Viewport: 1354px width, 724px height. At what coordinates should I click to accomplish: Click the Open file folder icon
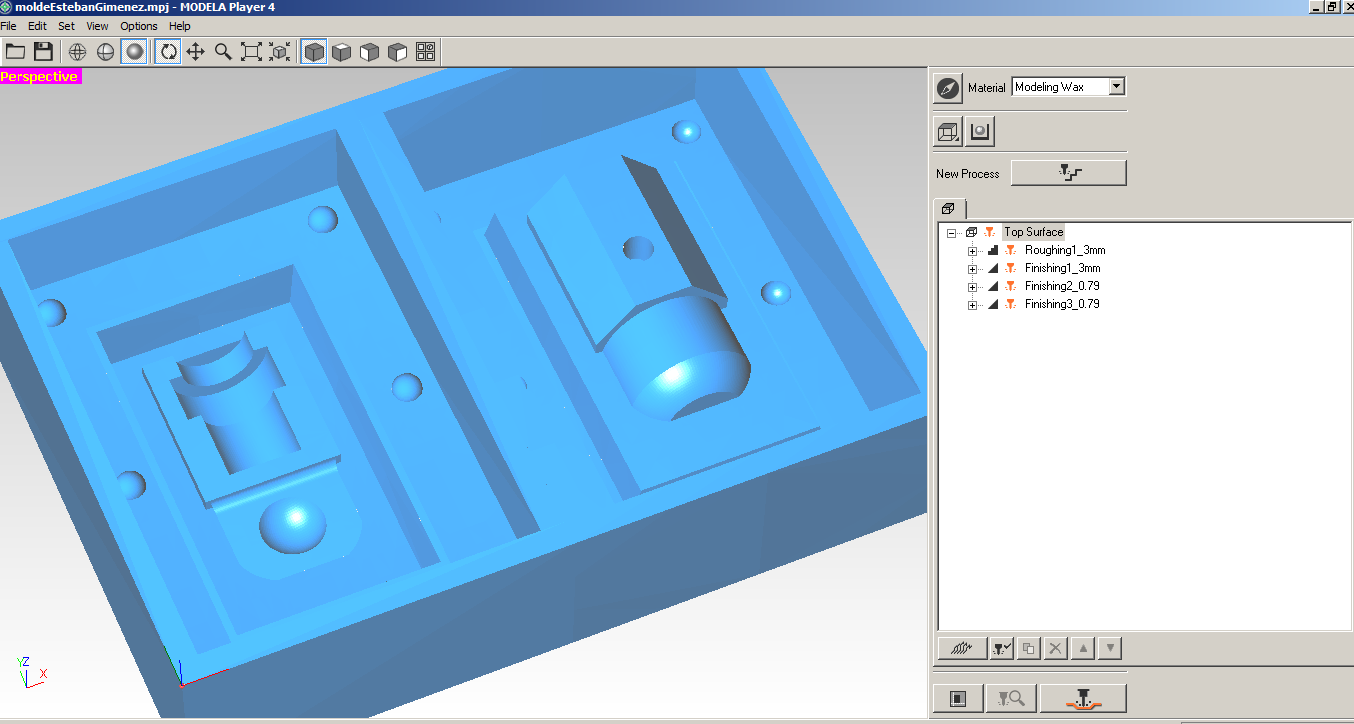(15, 51)
